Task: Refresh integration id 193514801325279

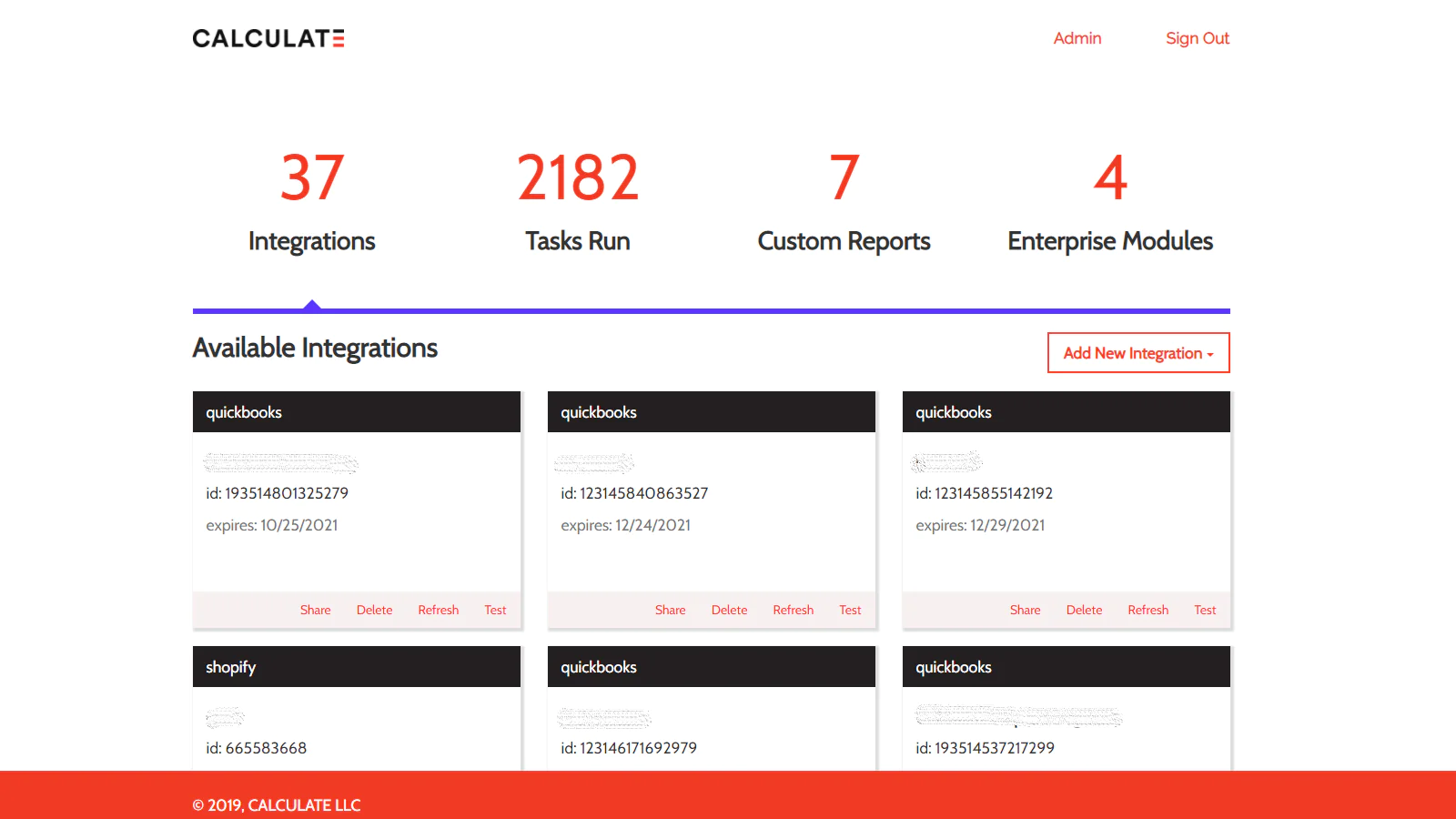Action: pos(439,610)
